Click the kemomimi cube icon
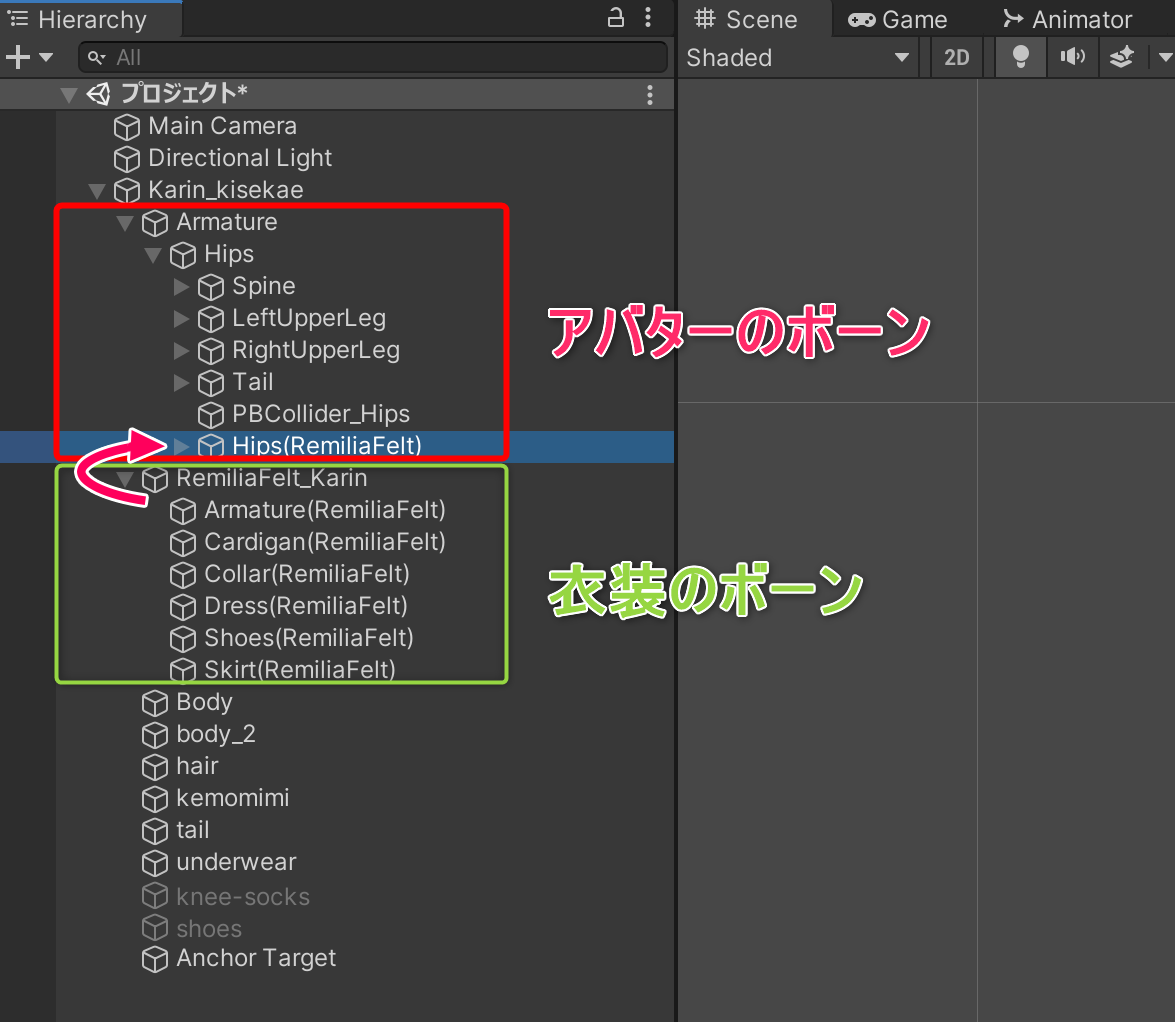Screen dimensions: 1175x1022 click(x=155, y=799)
